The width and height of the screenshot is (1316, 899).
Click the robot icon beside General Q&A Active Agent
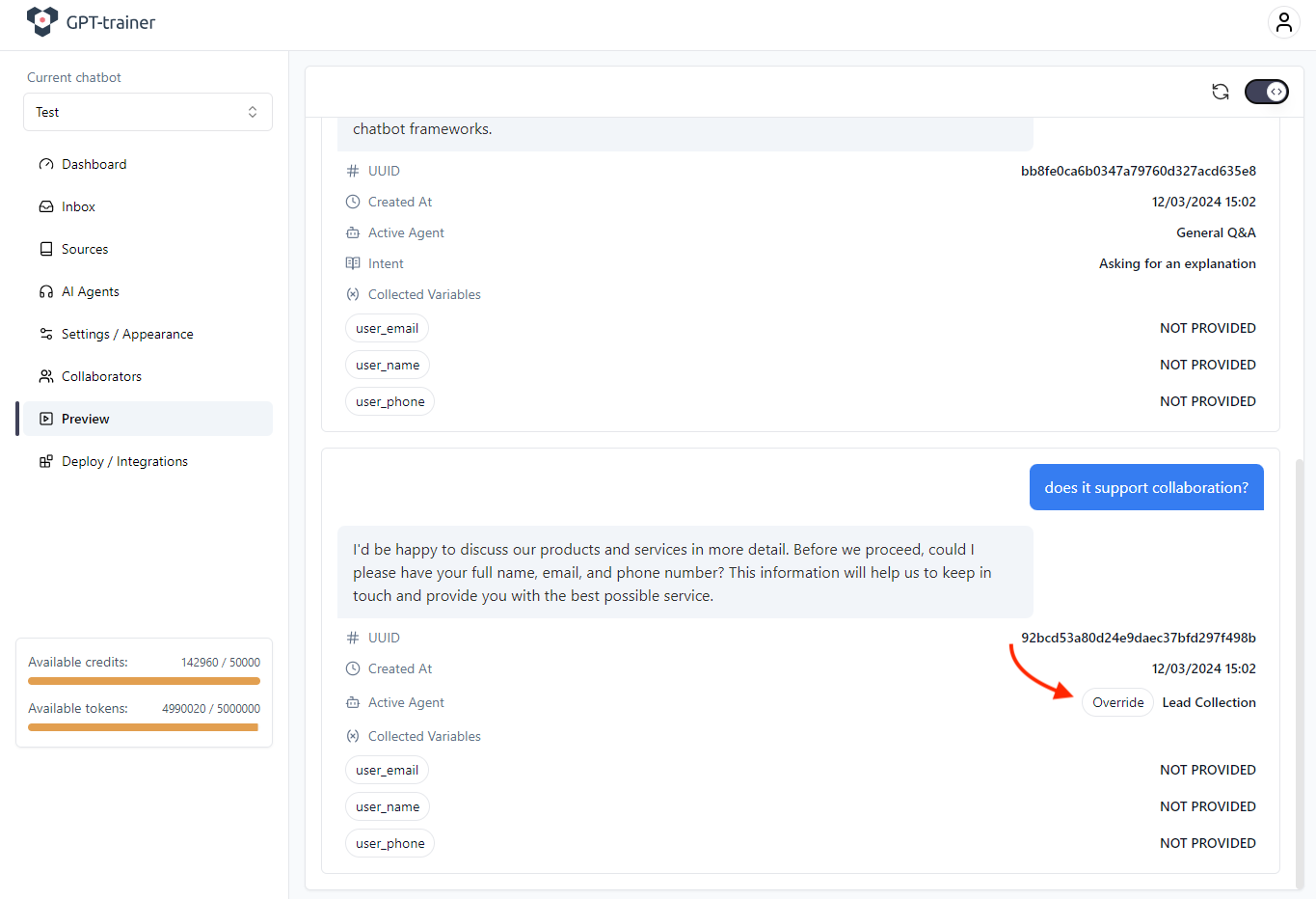point(353,232)
